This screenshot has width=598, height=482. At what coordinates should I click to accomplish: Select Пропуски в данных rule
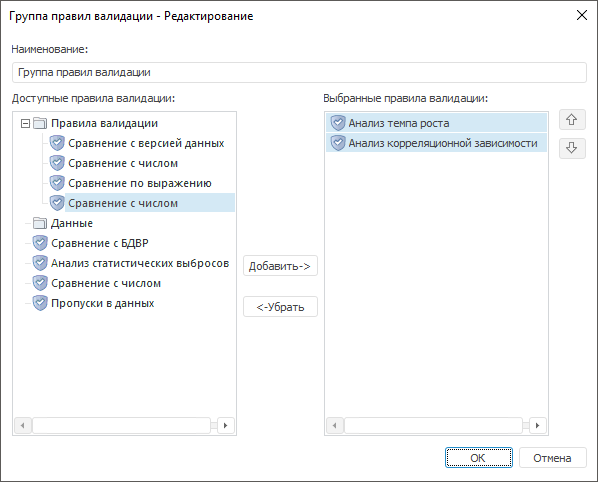103,303
